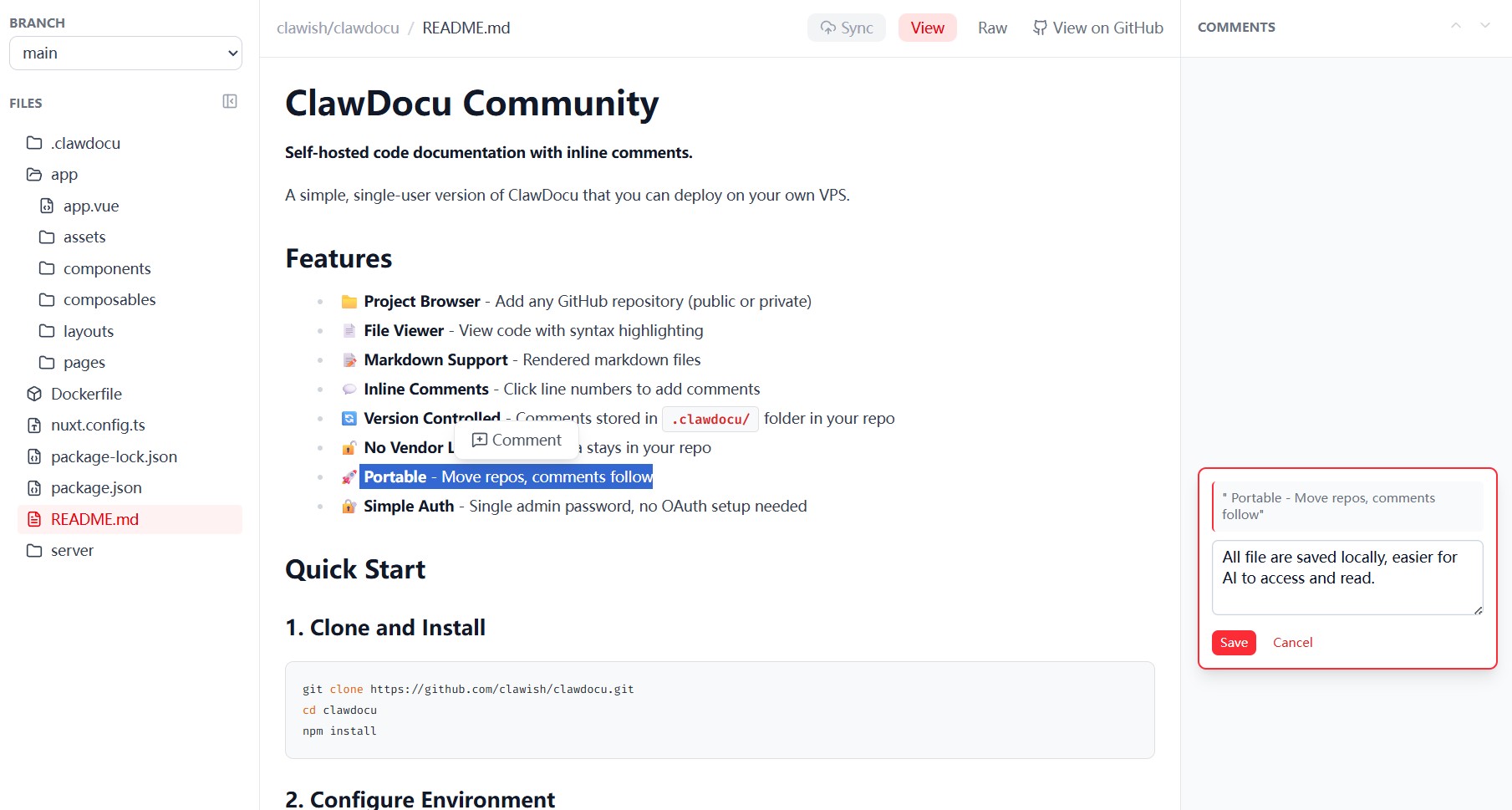Click the open app folder icon
The height and width of the screenshot is (810, 1512).
[34, 175]
